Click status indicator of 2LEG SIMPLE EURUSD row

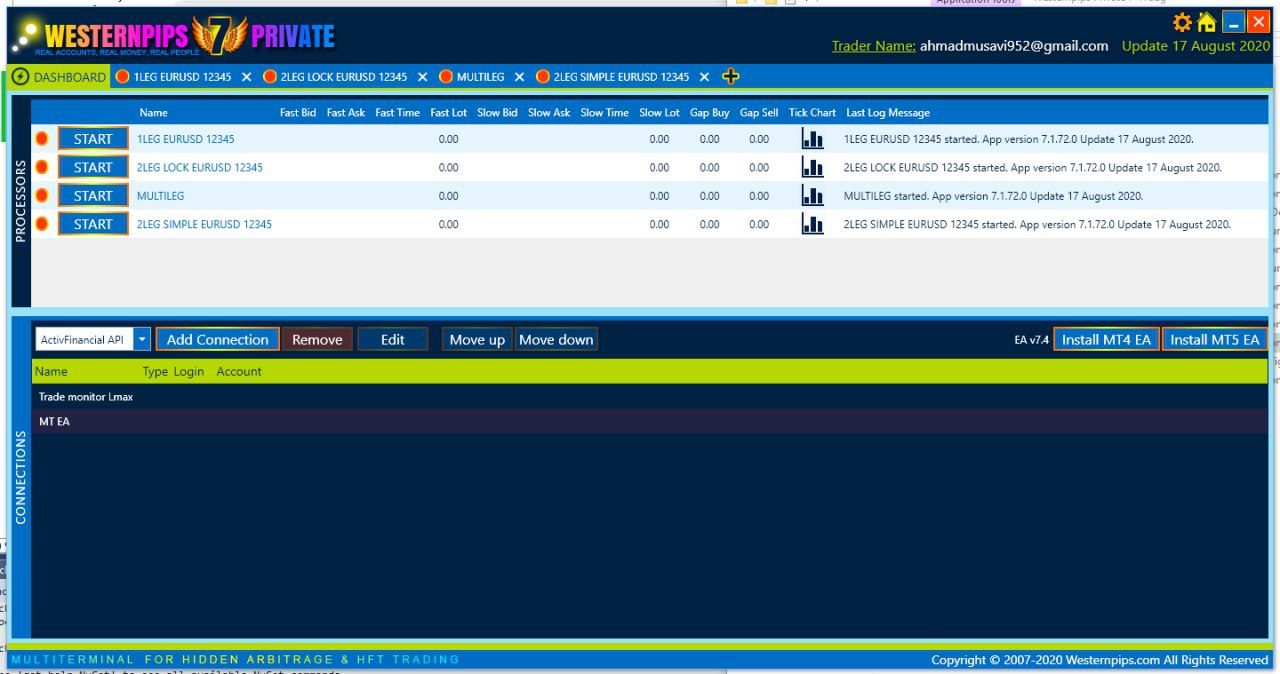[x=42, y=224]
